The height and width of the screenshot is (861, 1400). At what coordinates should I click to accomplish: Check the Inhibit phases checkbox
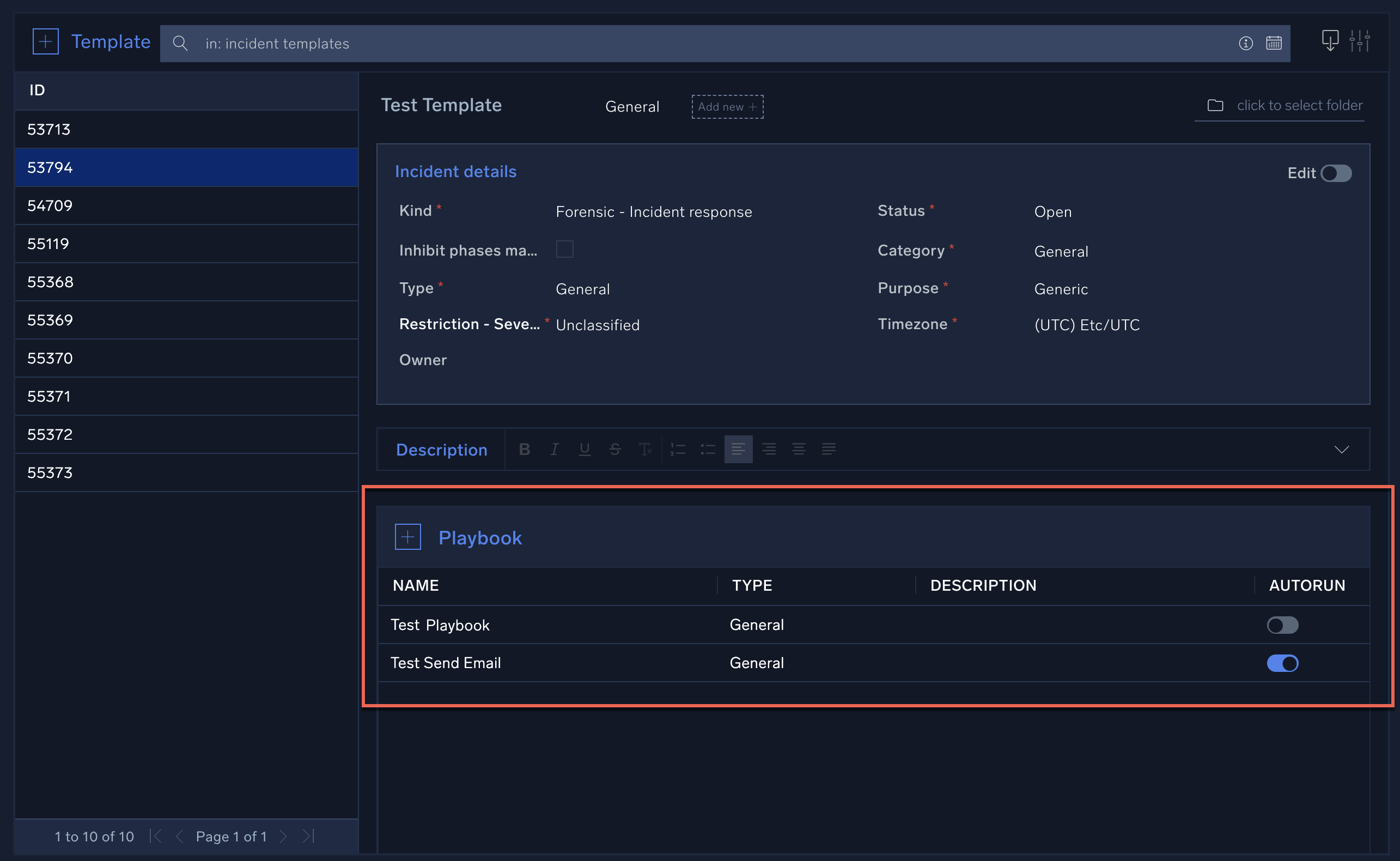(564, 250)
